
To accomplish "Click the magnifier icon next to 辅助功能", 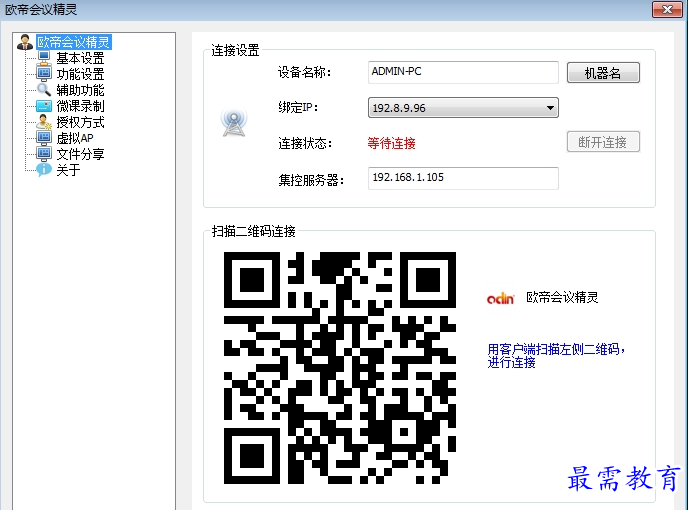I will tap(44, 90).
